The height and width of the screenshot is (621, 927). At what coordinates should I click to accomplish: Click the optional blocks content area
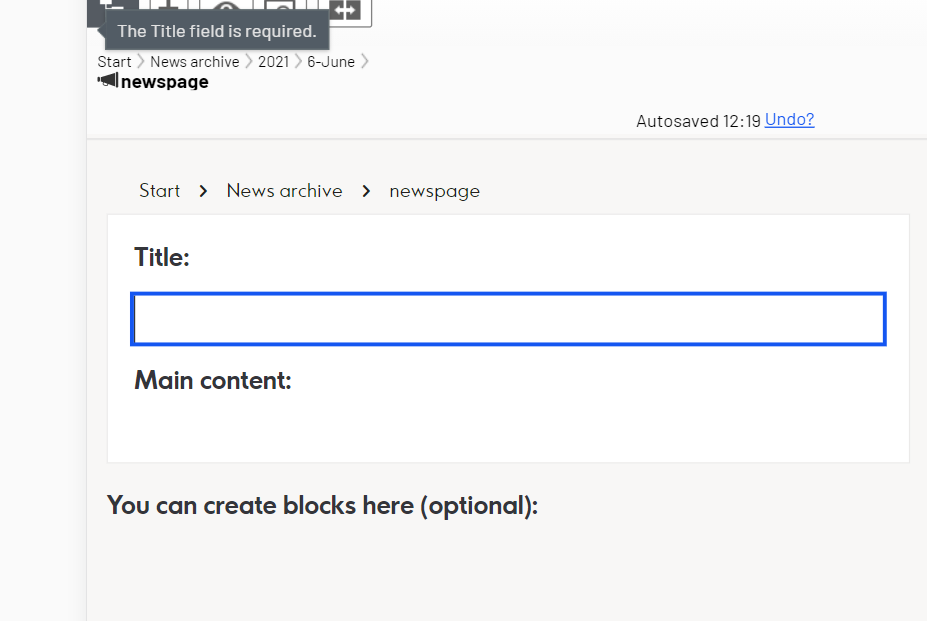pyautogui.click(x=507, y=568)
